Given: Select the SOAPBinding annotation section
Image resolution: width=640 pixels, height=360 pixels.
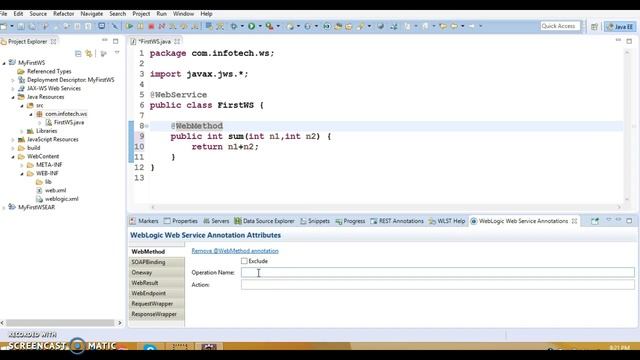Looking at the screenshot, I should [x=156, y=262].
